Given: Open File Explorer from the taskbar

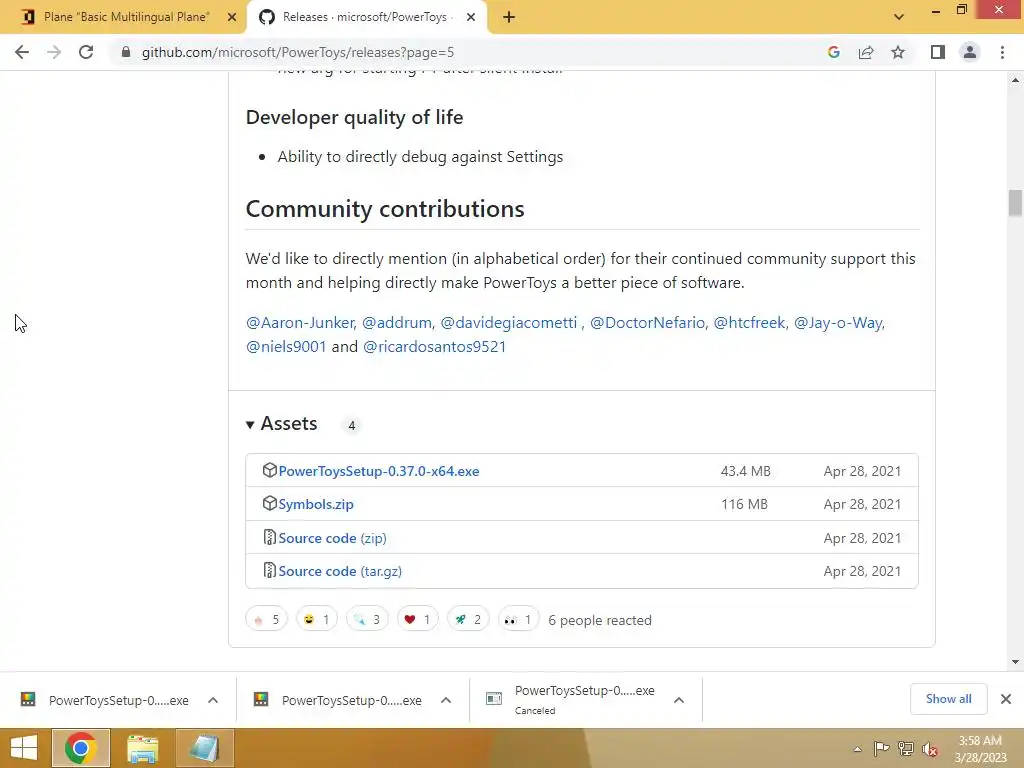Looking at the screenshot, I should click(142, 748).
